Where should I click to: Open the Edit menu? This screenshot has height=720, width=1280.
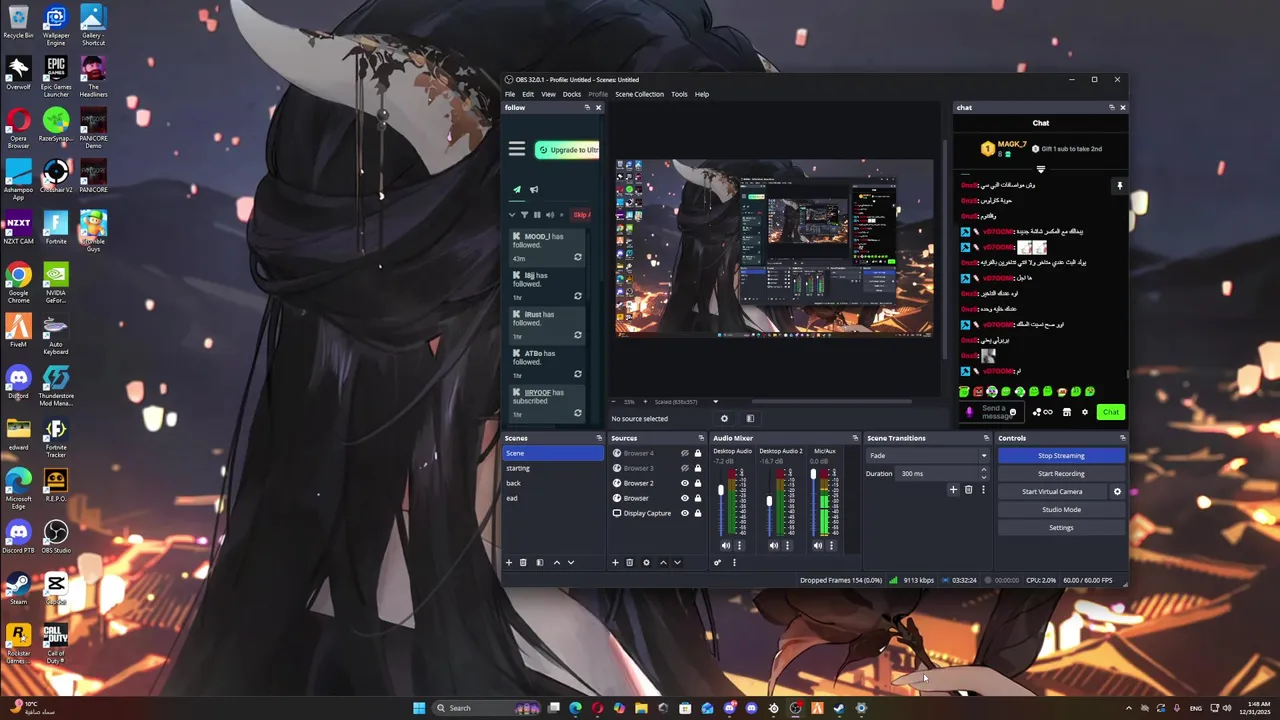pos(528,94)
